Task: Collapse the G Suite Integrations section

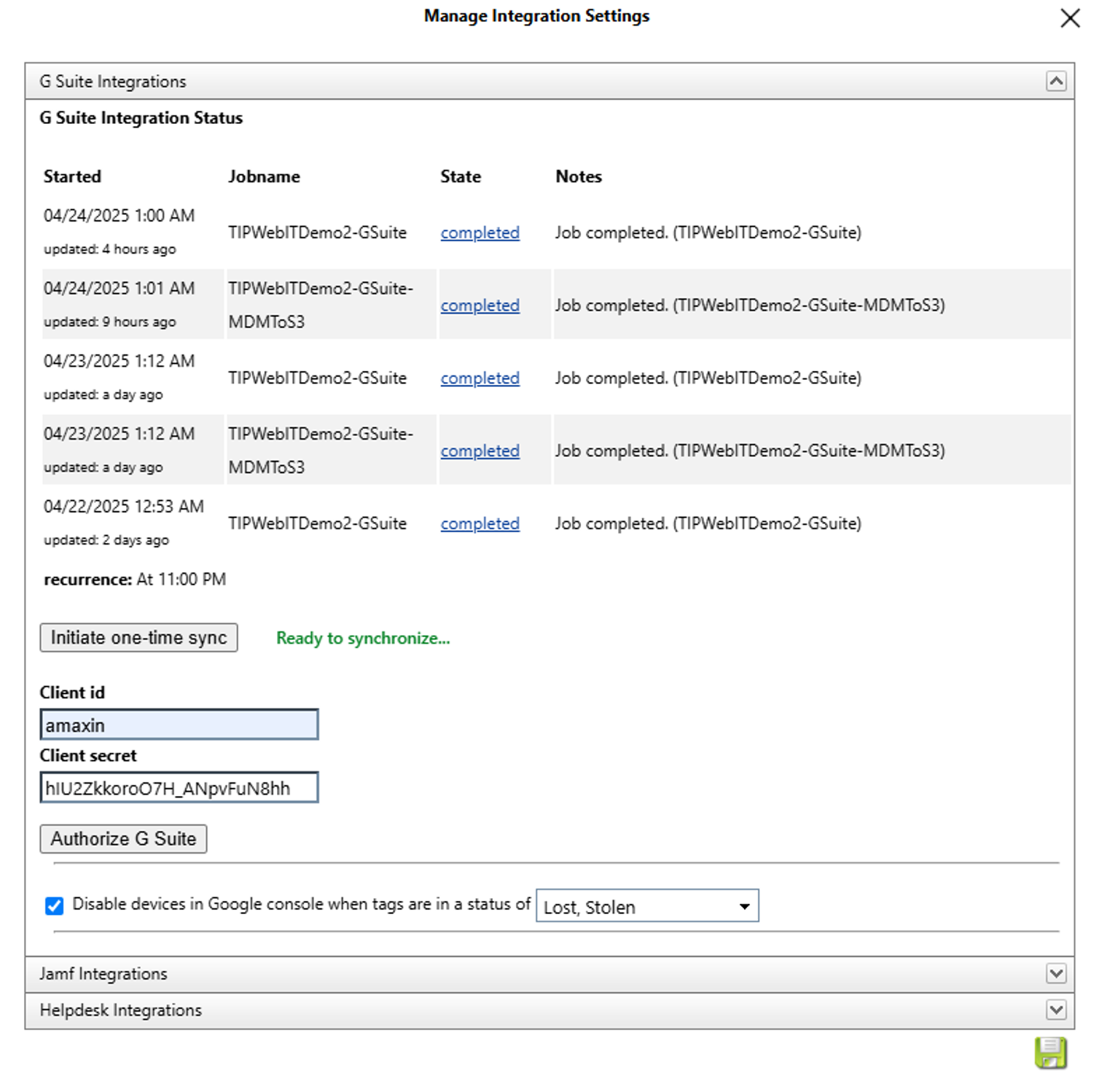Action: click(x=1056, y=81)
